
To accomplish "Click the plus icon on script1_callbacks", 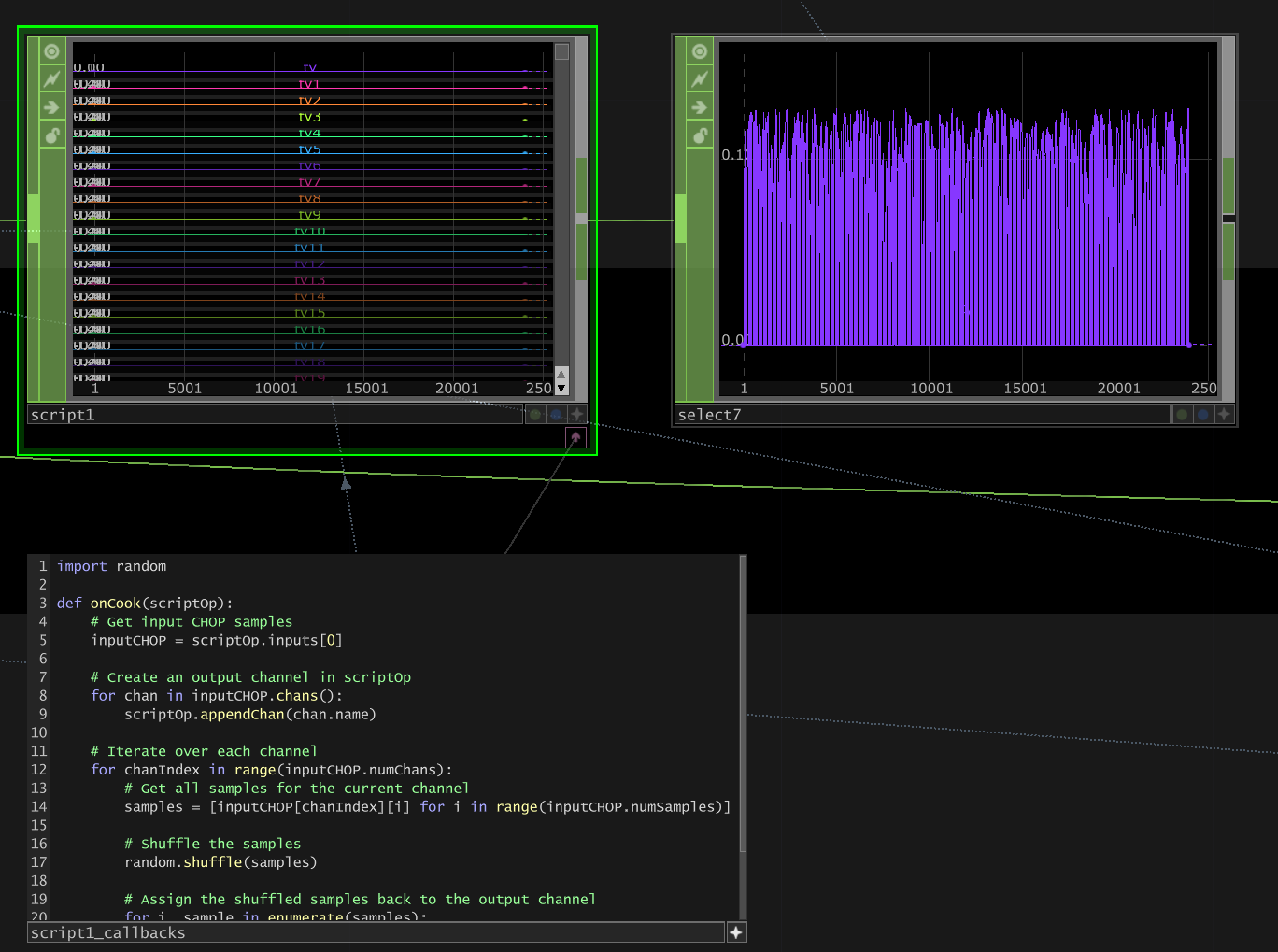I will coord(736,932).
